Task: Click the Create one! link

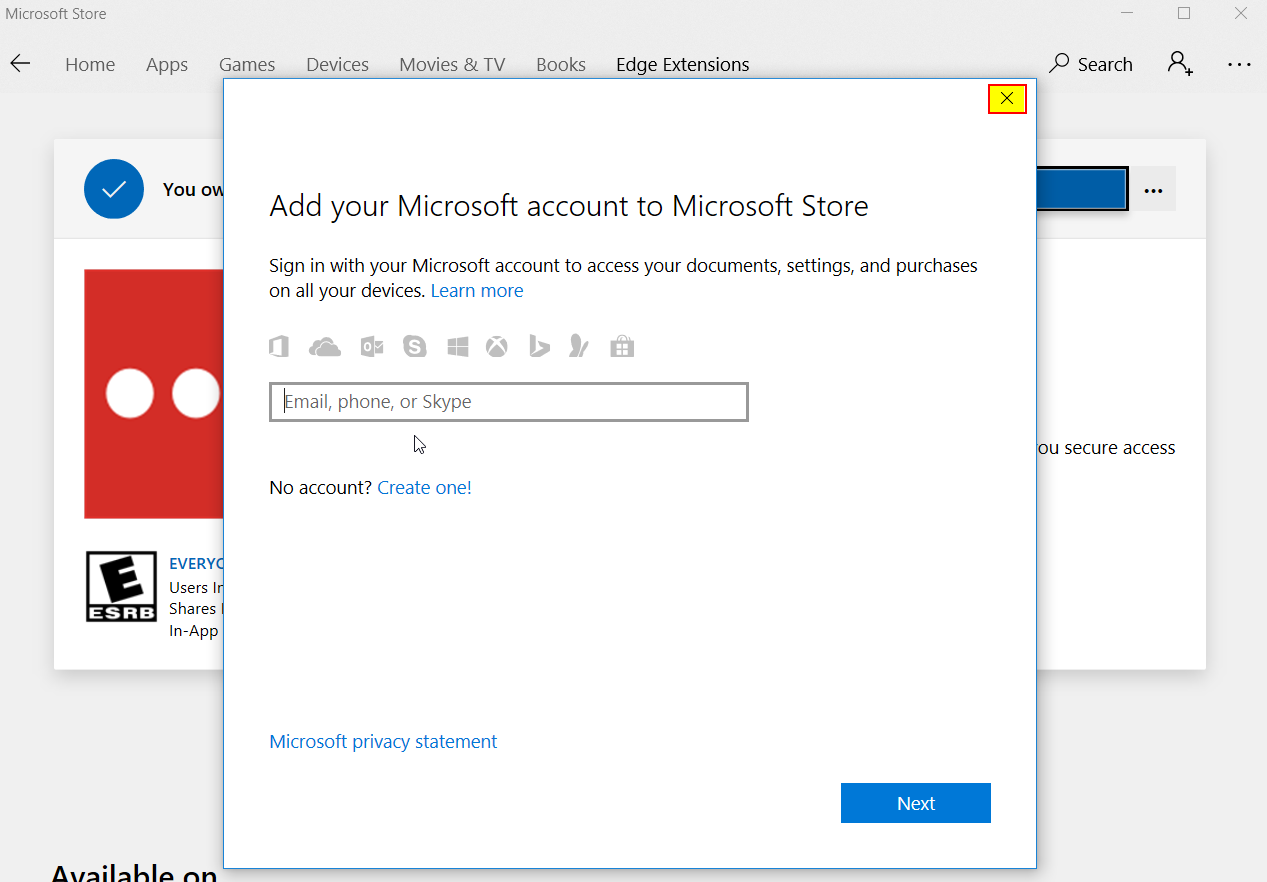Action: (x=424, y=487)
